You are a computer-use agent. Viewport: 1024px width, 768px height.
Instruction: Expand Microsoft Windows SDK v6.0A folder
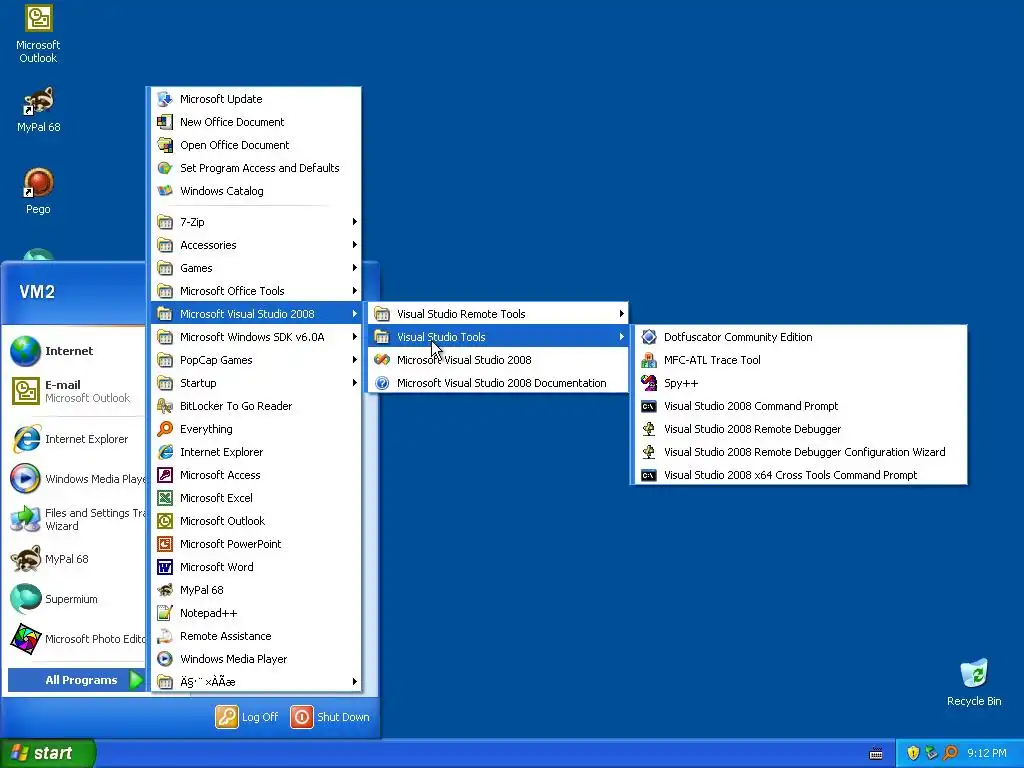click(x=256, y=337)
